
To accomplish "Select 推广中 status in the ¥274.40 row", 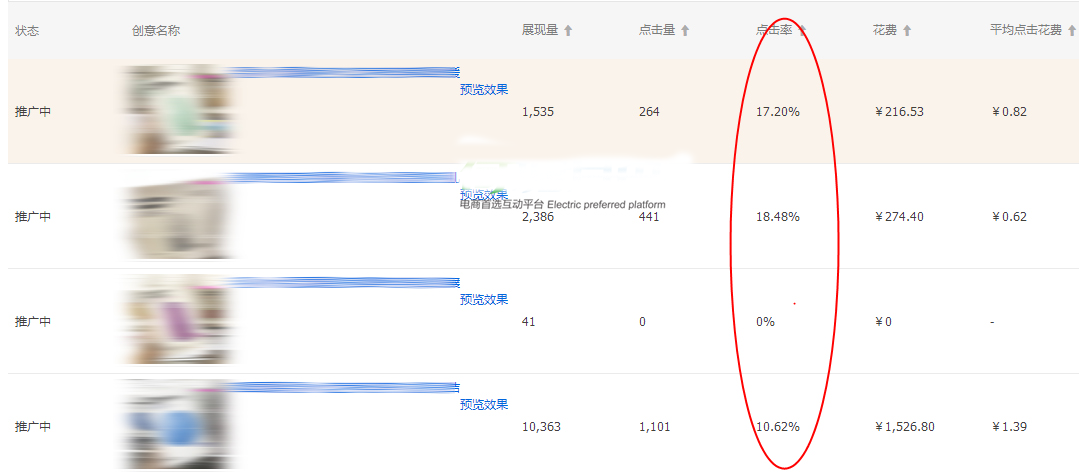I will click(33, 217).
